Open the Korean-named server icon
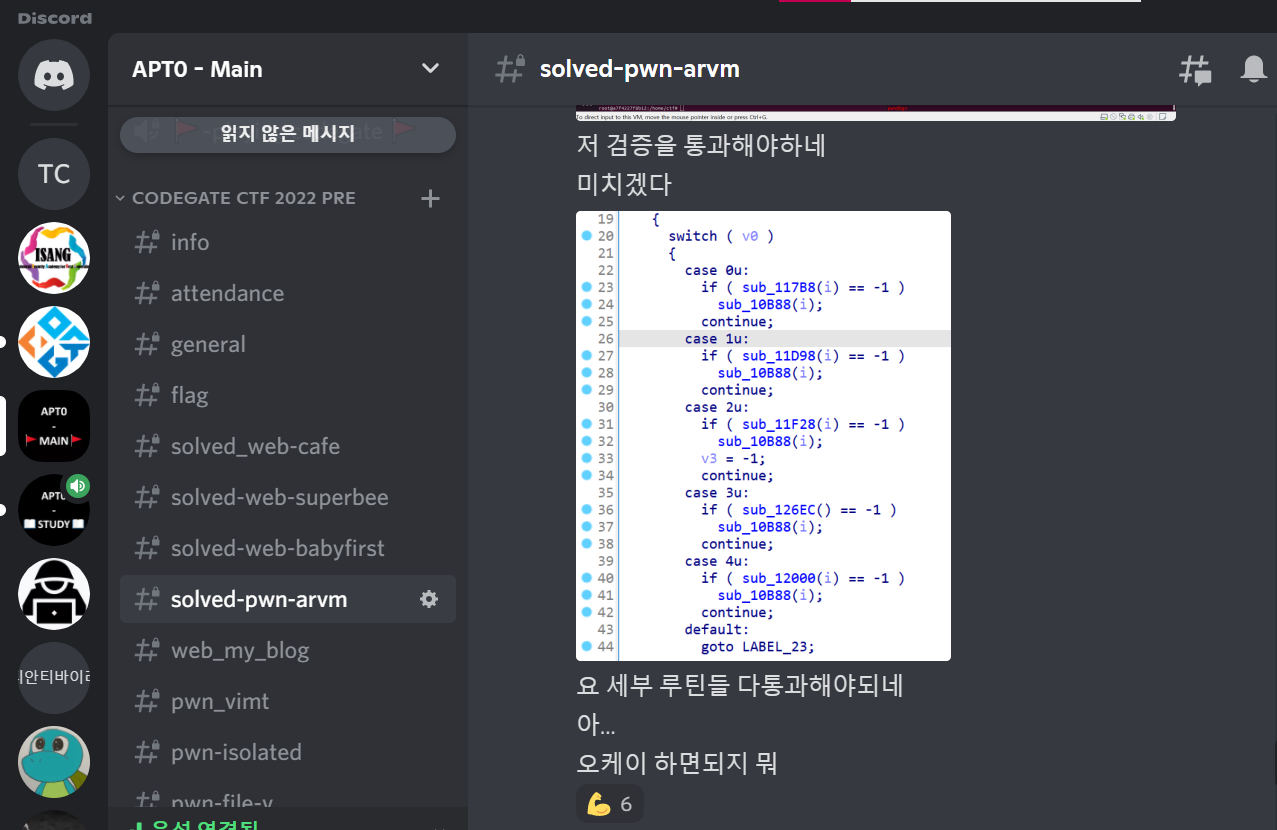The image size is (1277, 830). point(54,678)
